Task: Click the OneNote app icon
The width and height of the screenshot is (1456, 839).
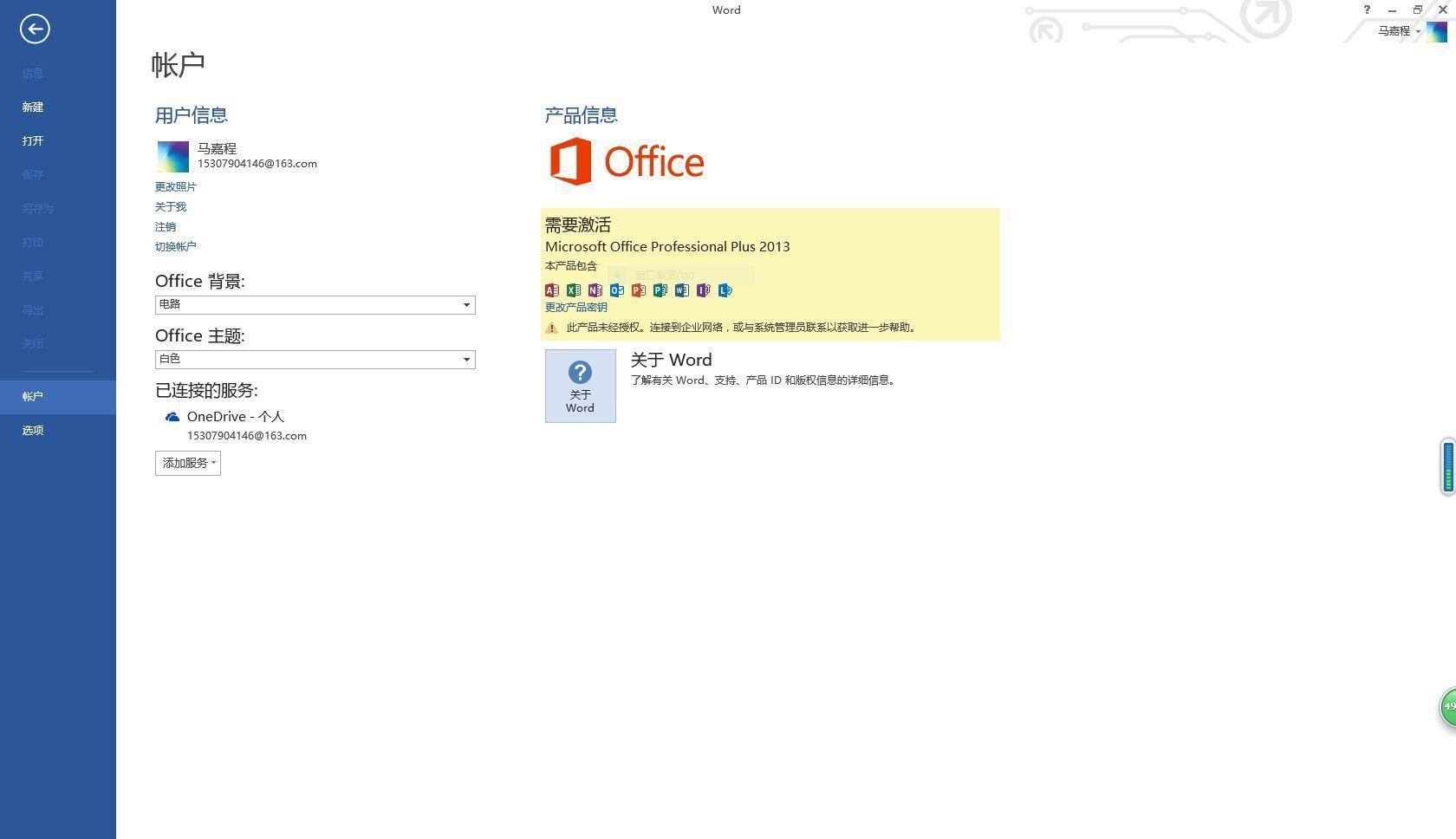Action: pyautogui.click(x=595, y=290)
